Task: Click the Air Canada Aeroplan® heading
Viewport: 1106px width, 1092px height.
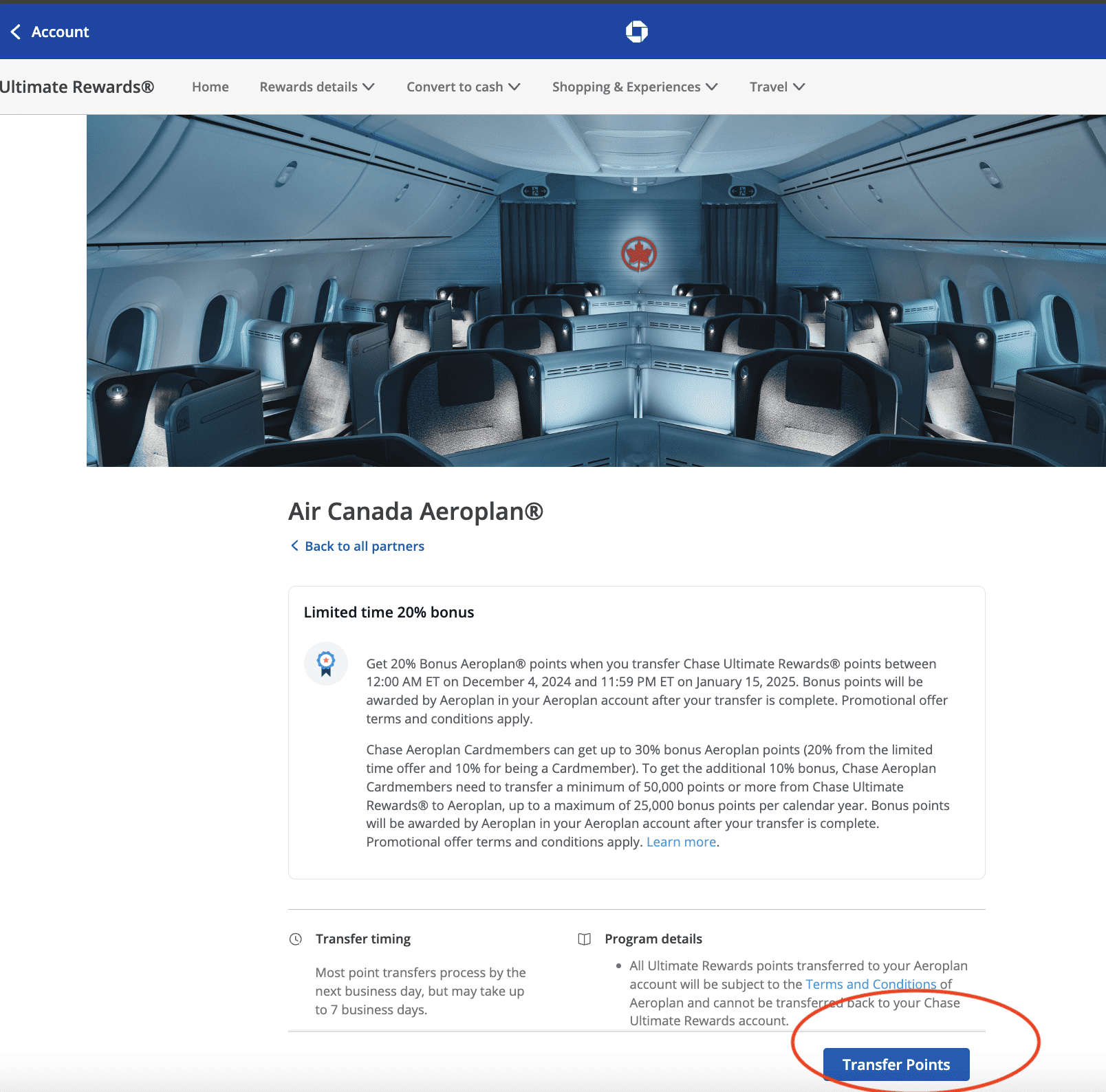Action: coord(416,512)
